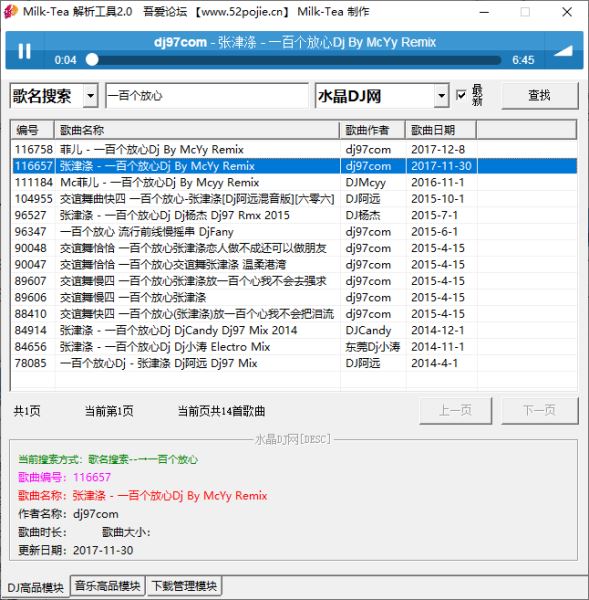Select the DJCandy song row 84914
The image size is (589, 600).
click(x=294, y=330)
